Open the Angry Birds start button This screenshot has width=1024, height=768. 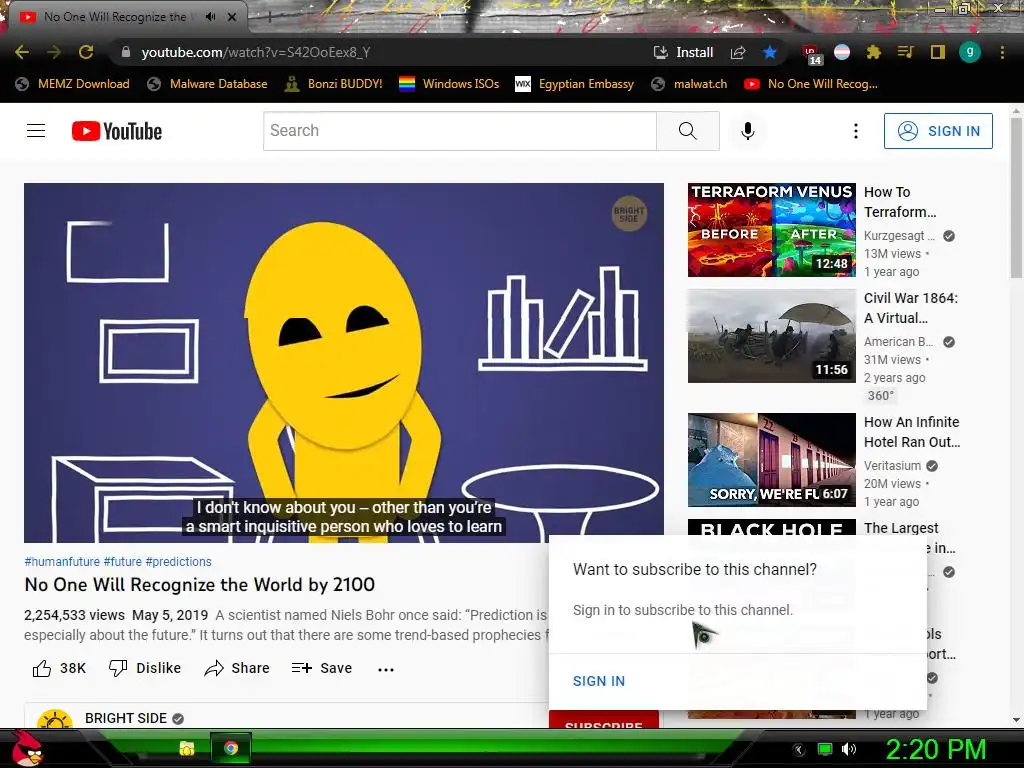click(x=27, y=748)
